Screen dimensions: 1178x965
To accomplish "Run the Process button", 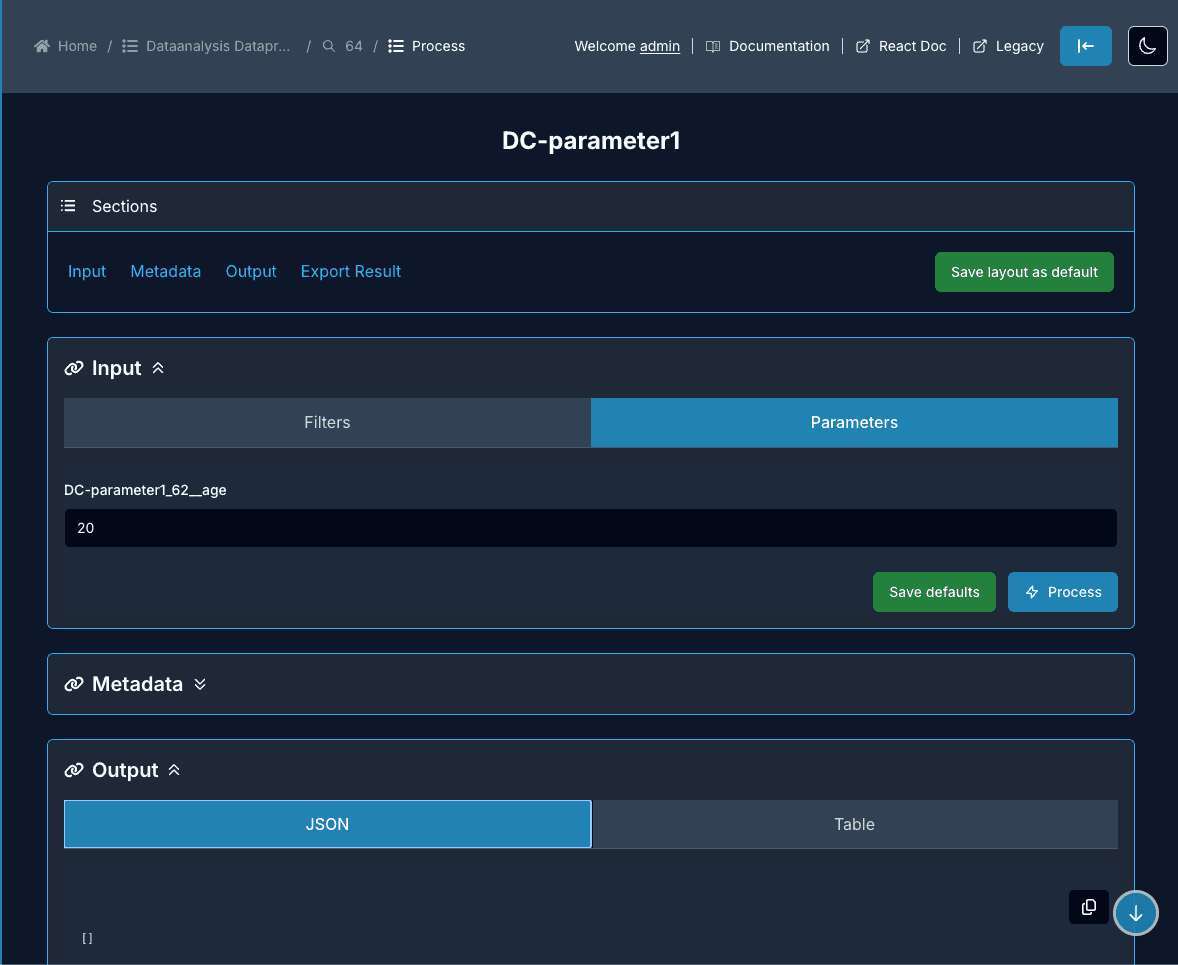I will (x=1062, y=592).
